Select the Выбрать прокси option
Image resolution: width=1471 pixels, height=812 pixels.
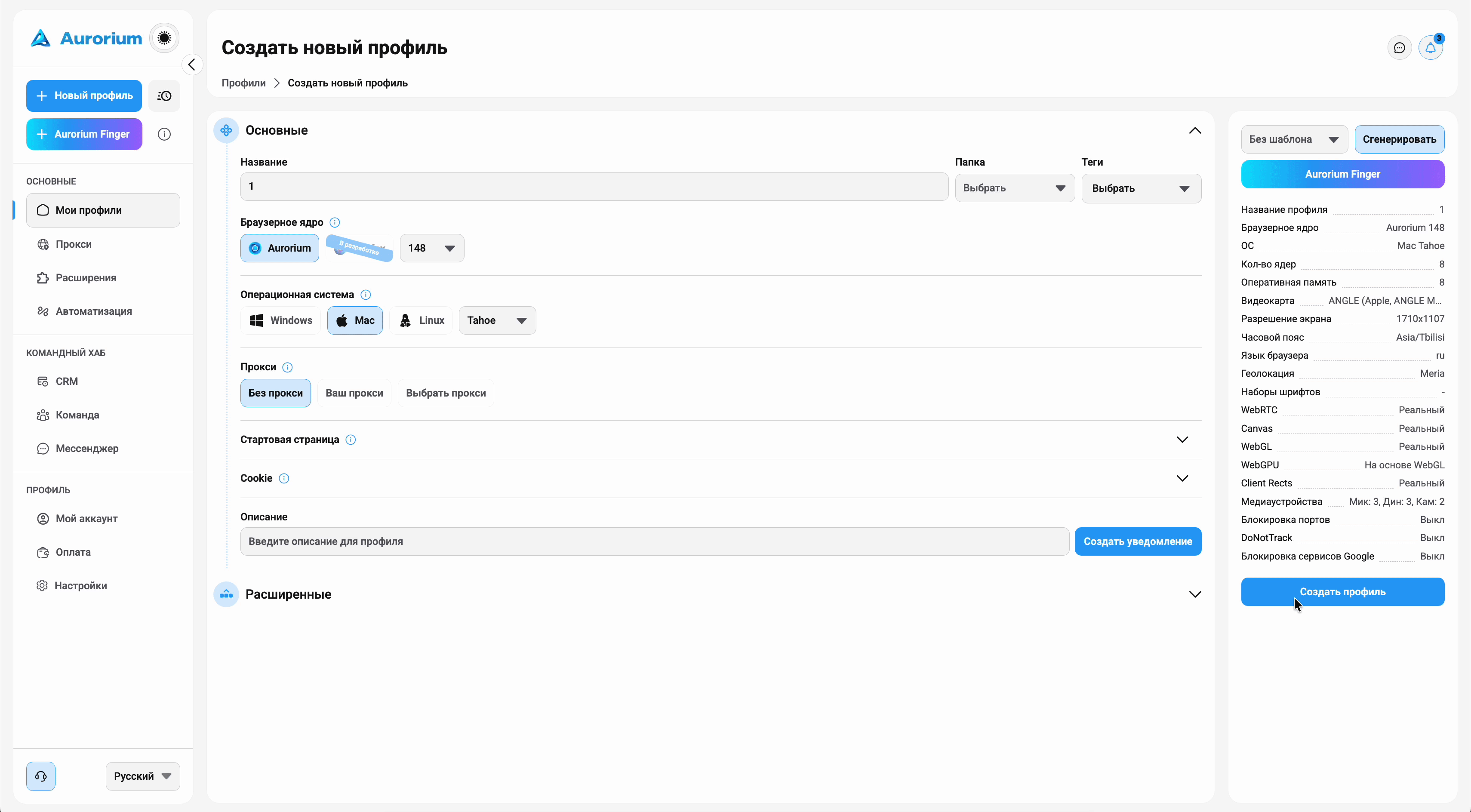tap(446, 394)
